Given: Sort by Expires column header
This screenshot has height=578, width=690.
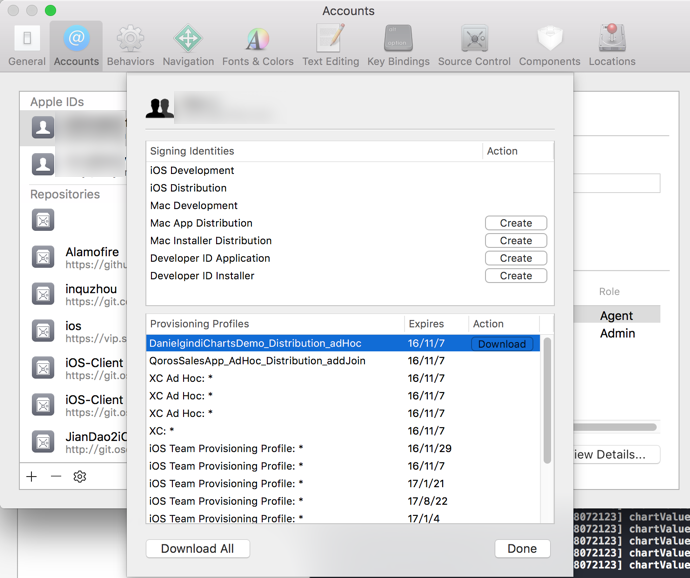Looking at the screenshot, I should pyautogui.click(x=436, y=324).
